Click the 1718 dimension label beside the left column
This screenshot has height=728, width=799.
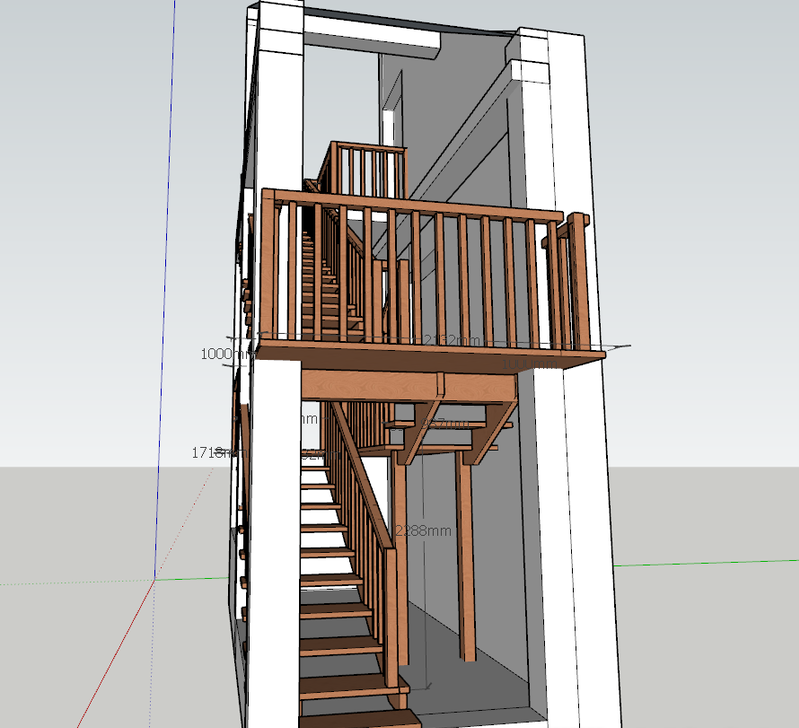(212, 453)
